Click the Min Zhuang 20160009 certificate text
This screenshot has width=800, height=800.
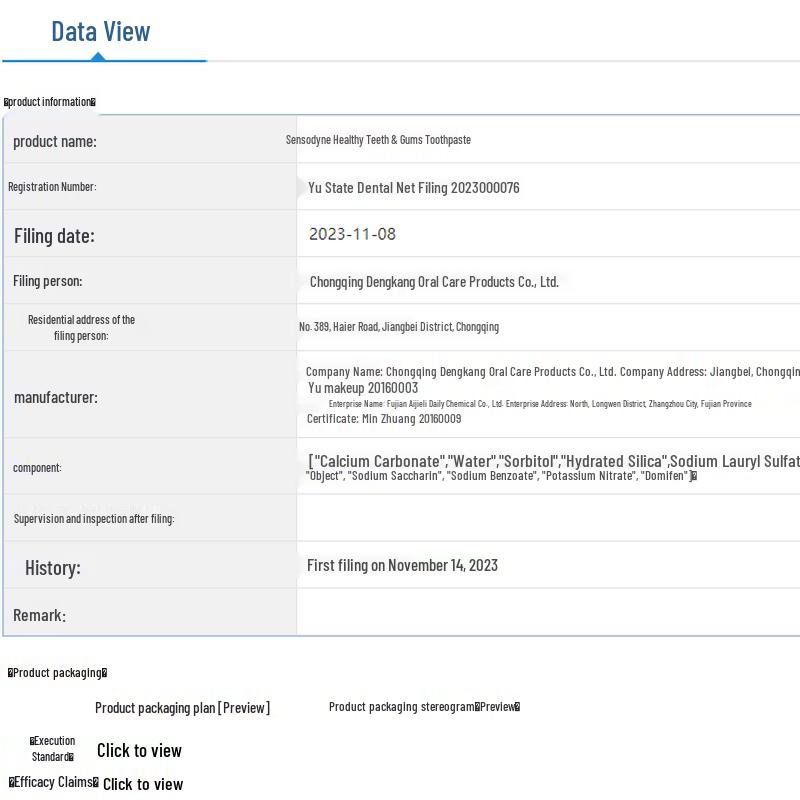pos(384,419)
